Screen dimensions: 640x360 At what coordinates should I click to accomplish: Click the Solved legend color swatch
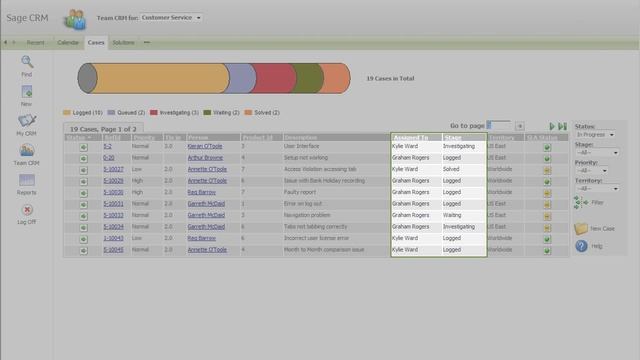(x=248, y=112)
